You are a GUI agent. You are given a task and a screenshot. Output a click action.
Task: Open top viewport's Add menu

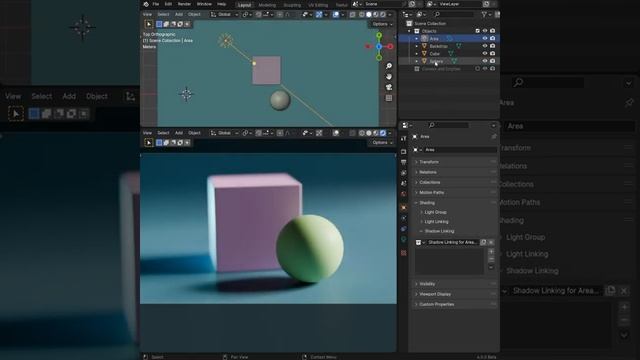coord(179,14)
